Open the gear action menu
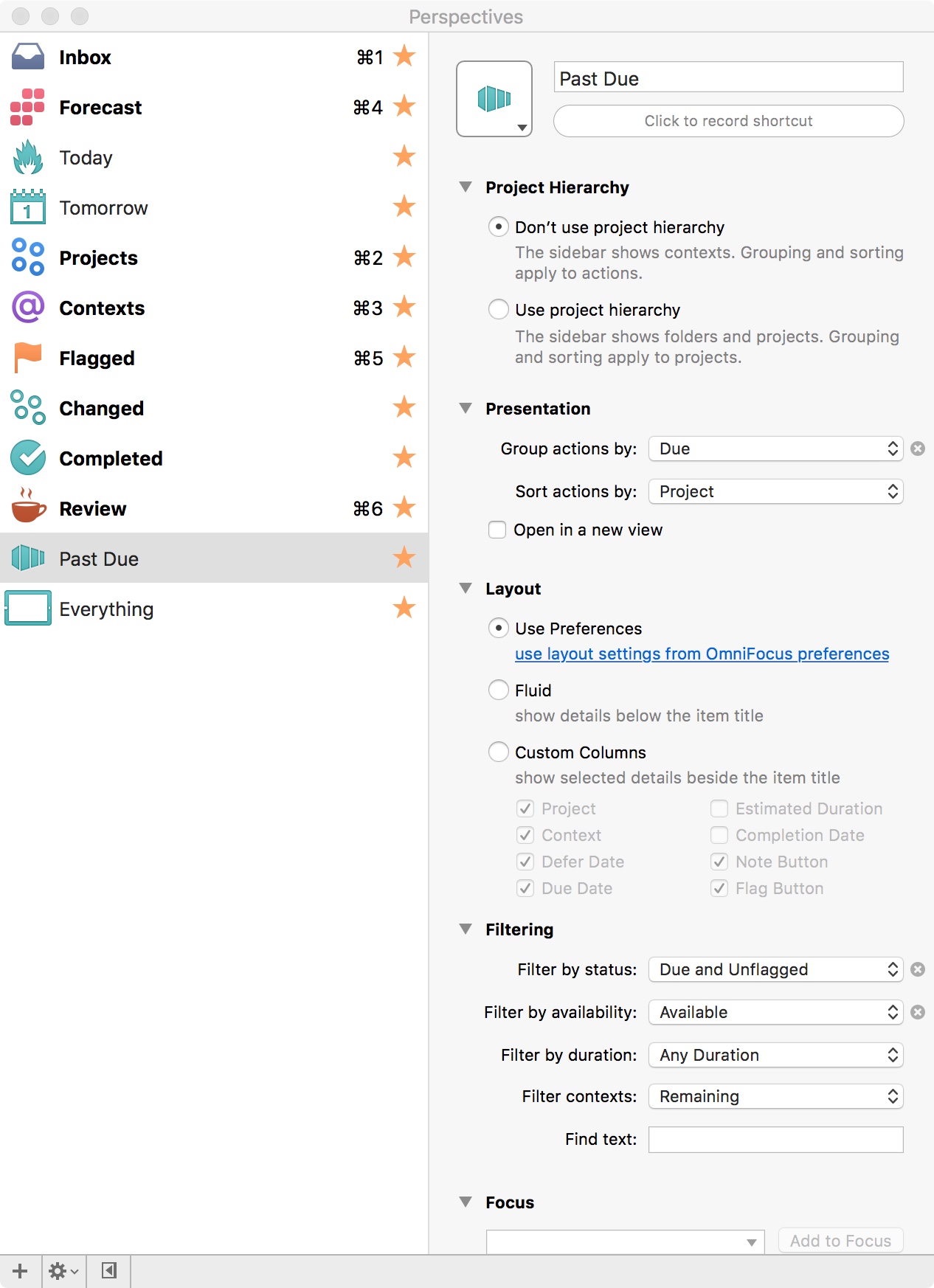Viewport: 934px width, 1288px height. click(63, 1271)
